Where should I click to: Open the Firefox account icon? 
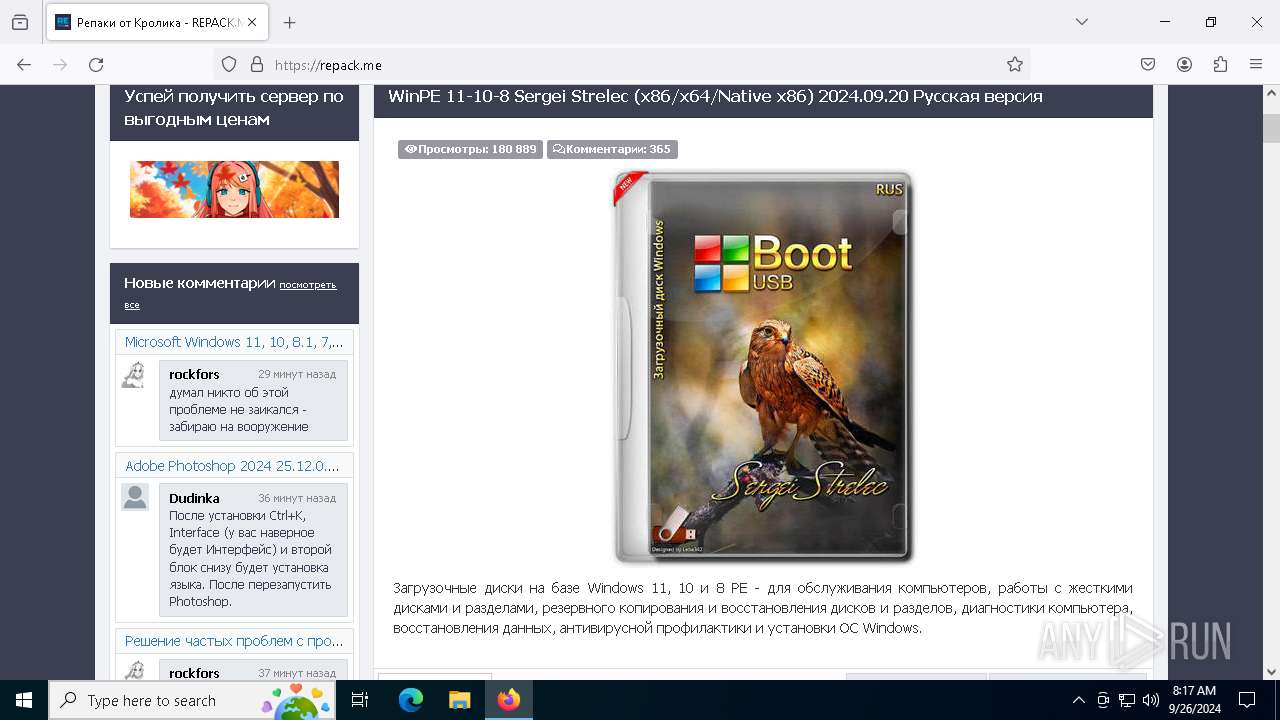(1184, 64)
